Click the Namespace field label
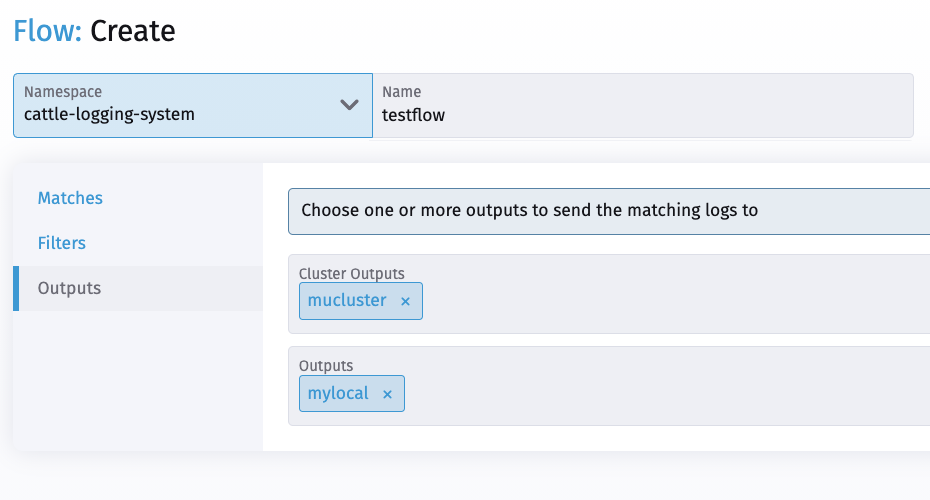Screen dimensions: 930x500 (x=63, y=91)
